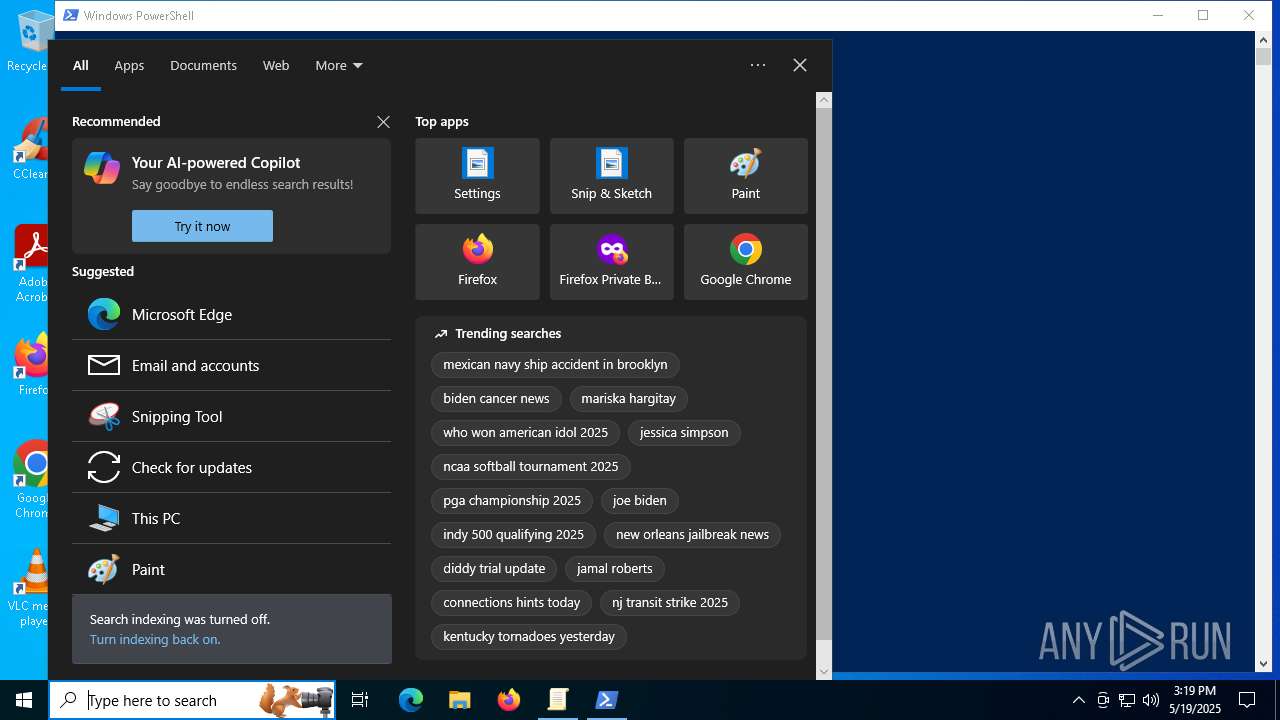Select jessica simpson trending search
This screenshot has height=720, width=1280.
coord(684,433)
